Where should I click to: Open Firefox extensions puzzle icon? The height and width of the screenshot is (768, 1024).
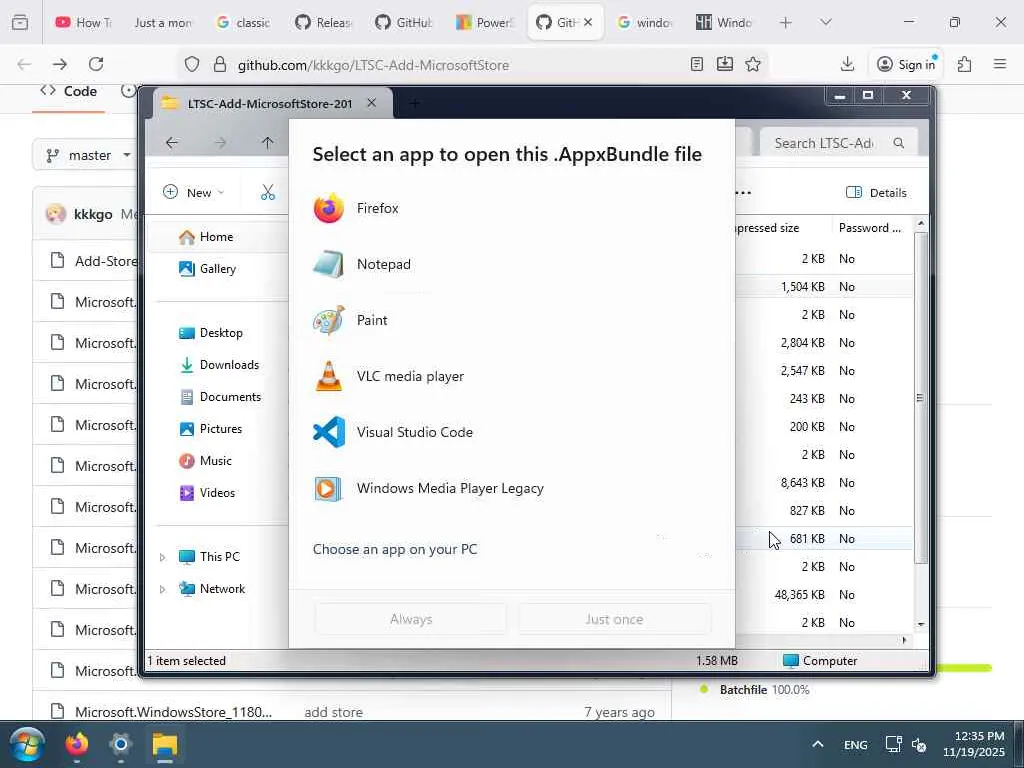(964, 64)
